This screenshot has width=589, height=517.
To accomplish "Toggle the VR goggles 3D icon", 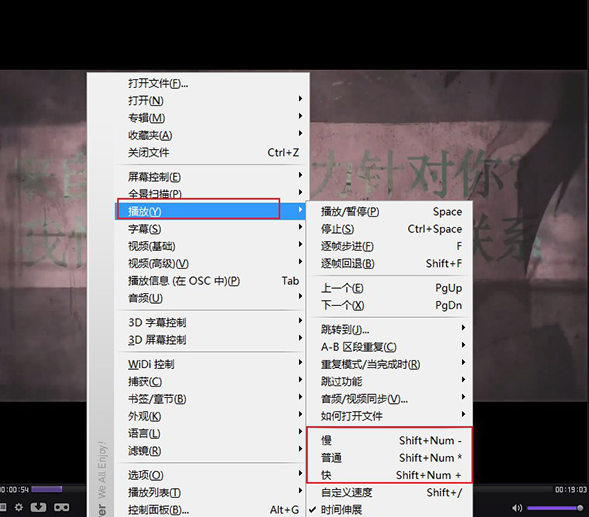I will 61,508.
